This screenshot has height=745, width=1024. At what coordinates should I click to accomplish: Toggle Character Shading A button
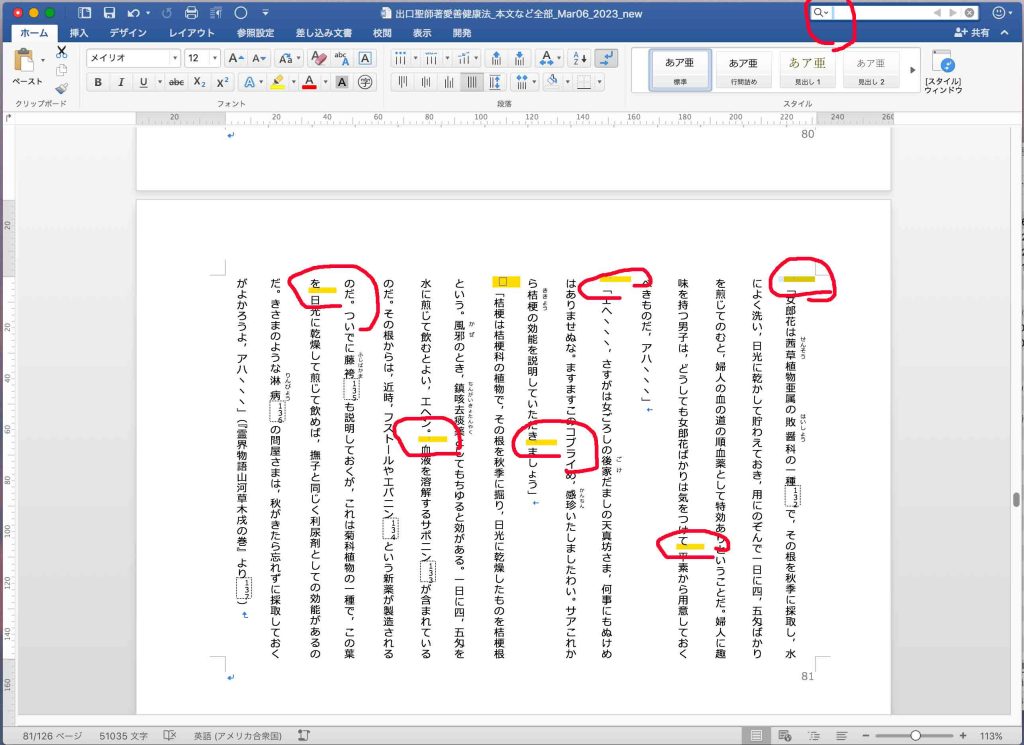click(342, 82)
